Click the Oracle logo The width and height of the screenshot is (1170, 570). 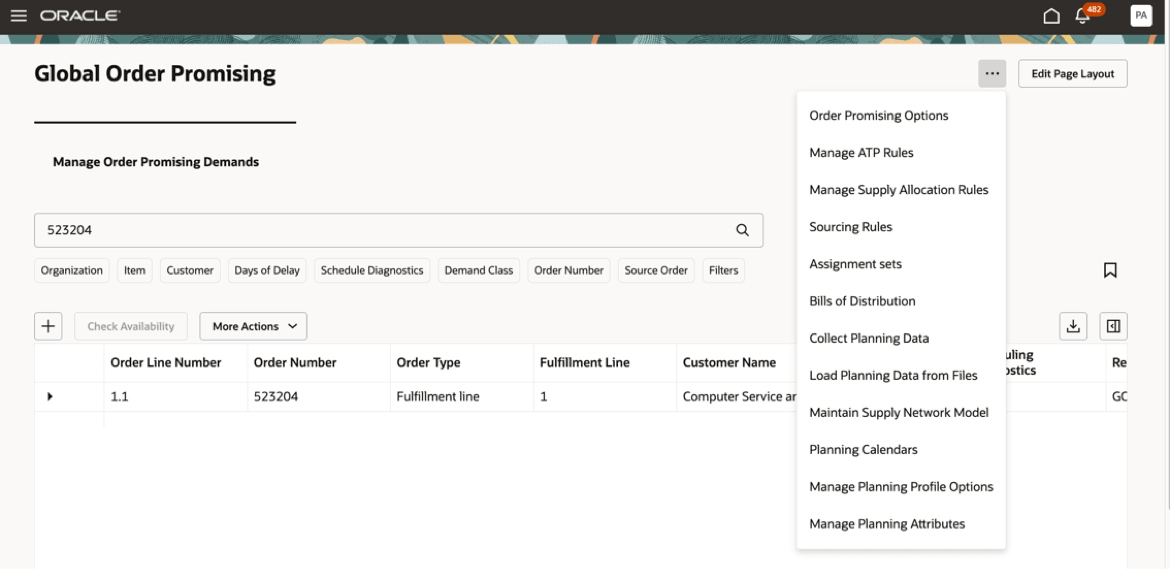(81, 16)
